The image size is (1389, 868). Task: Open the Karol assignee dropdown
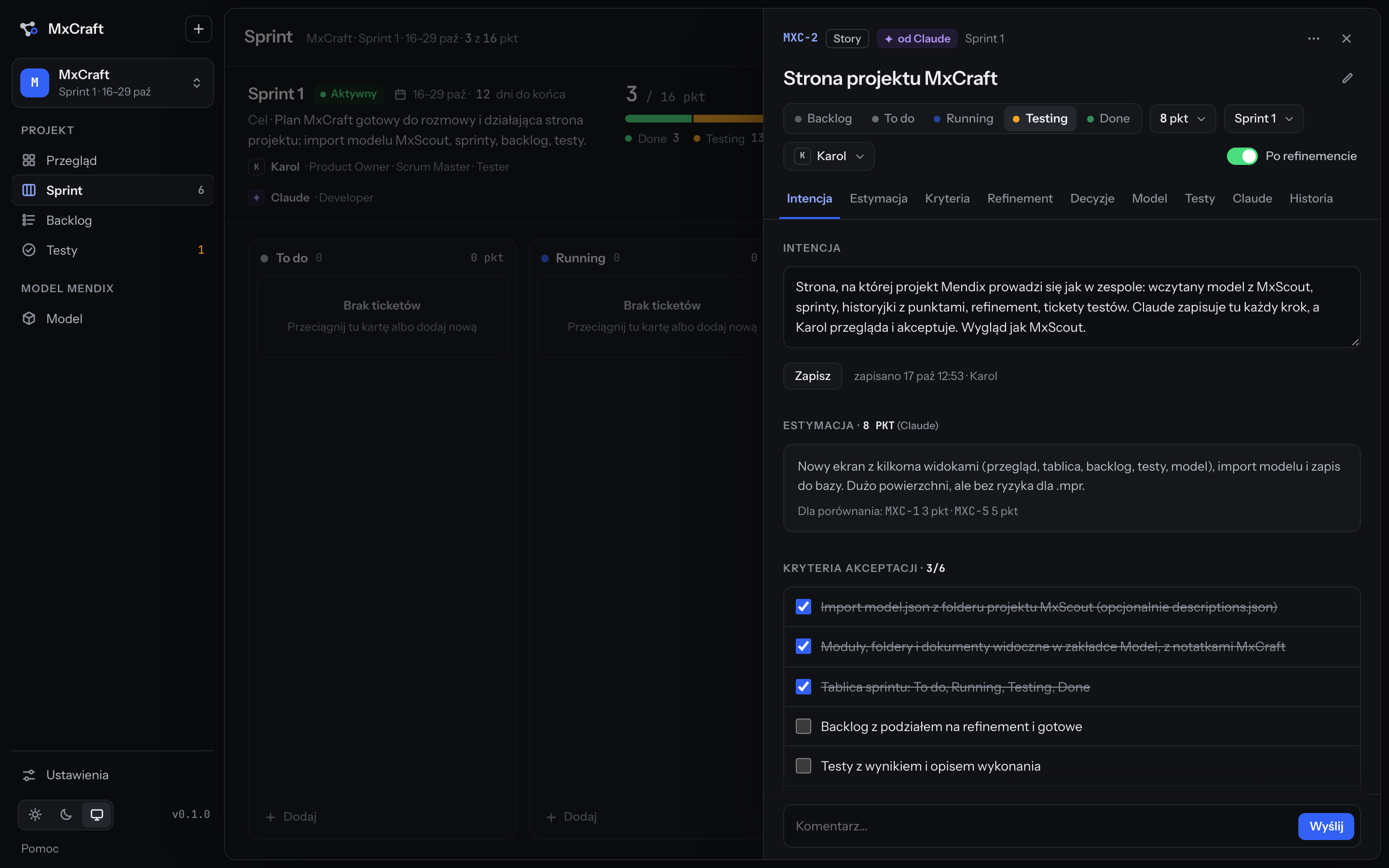click(x=829, y=156)
